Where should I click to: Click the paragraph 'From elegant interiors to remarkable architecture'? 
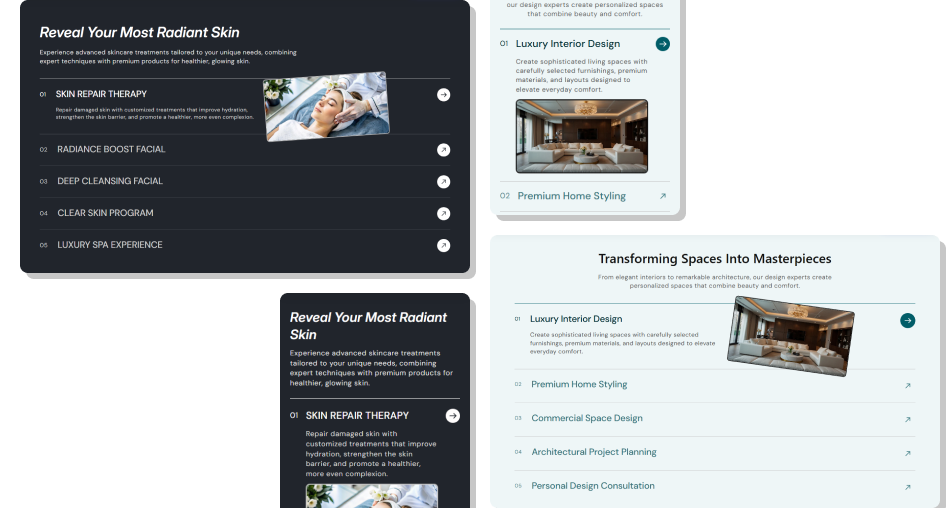point(715,281)
